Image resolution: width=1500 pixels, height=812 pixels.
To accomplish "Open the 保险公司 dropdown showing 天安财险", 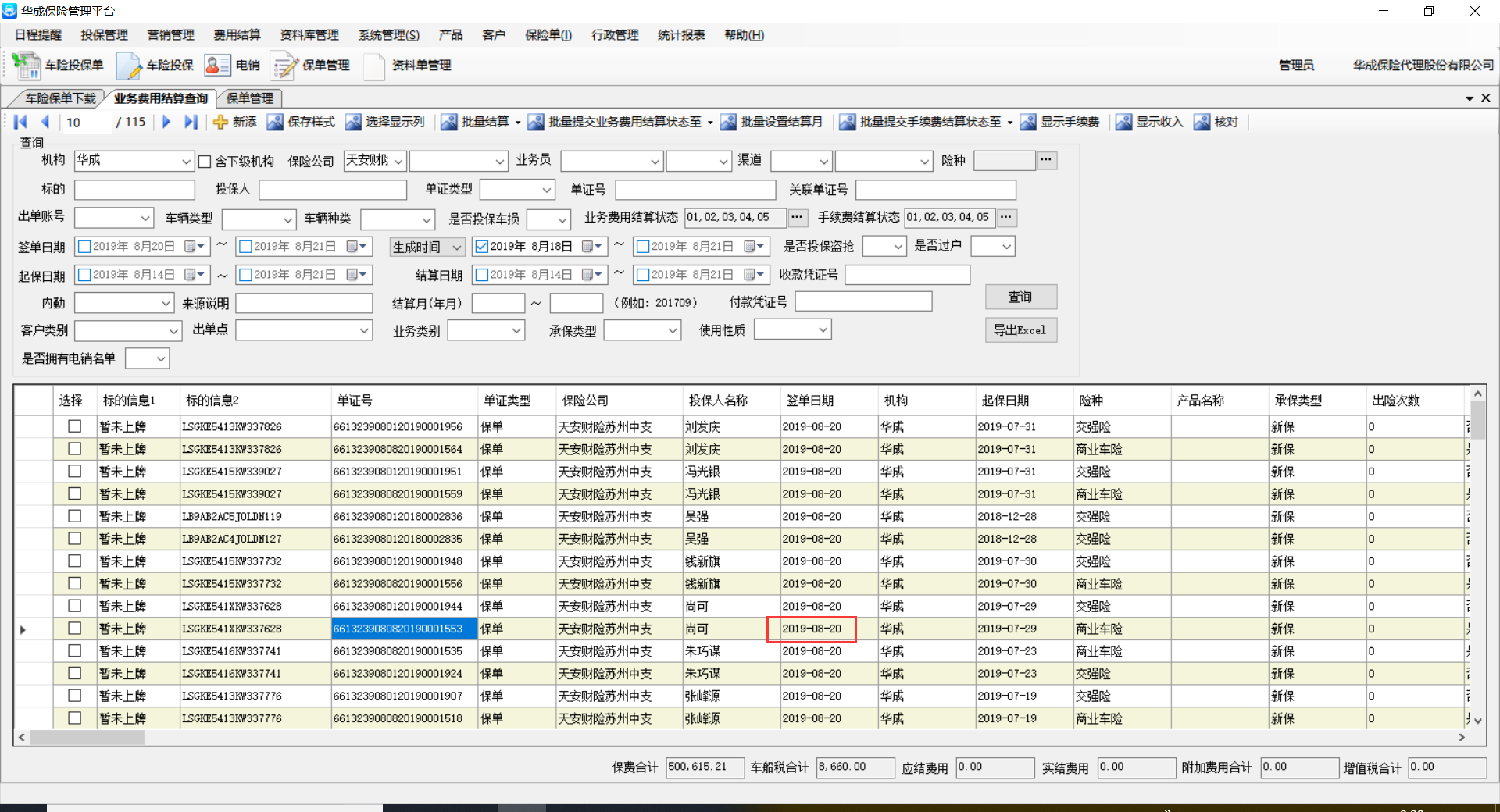I will coord(398,162).
